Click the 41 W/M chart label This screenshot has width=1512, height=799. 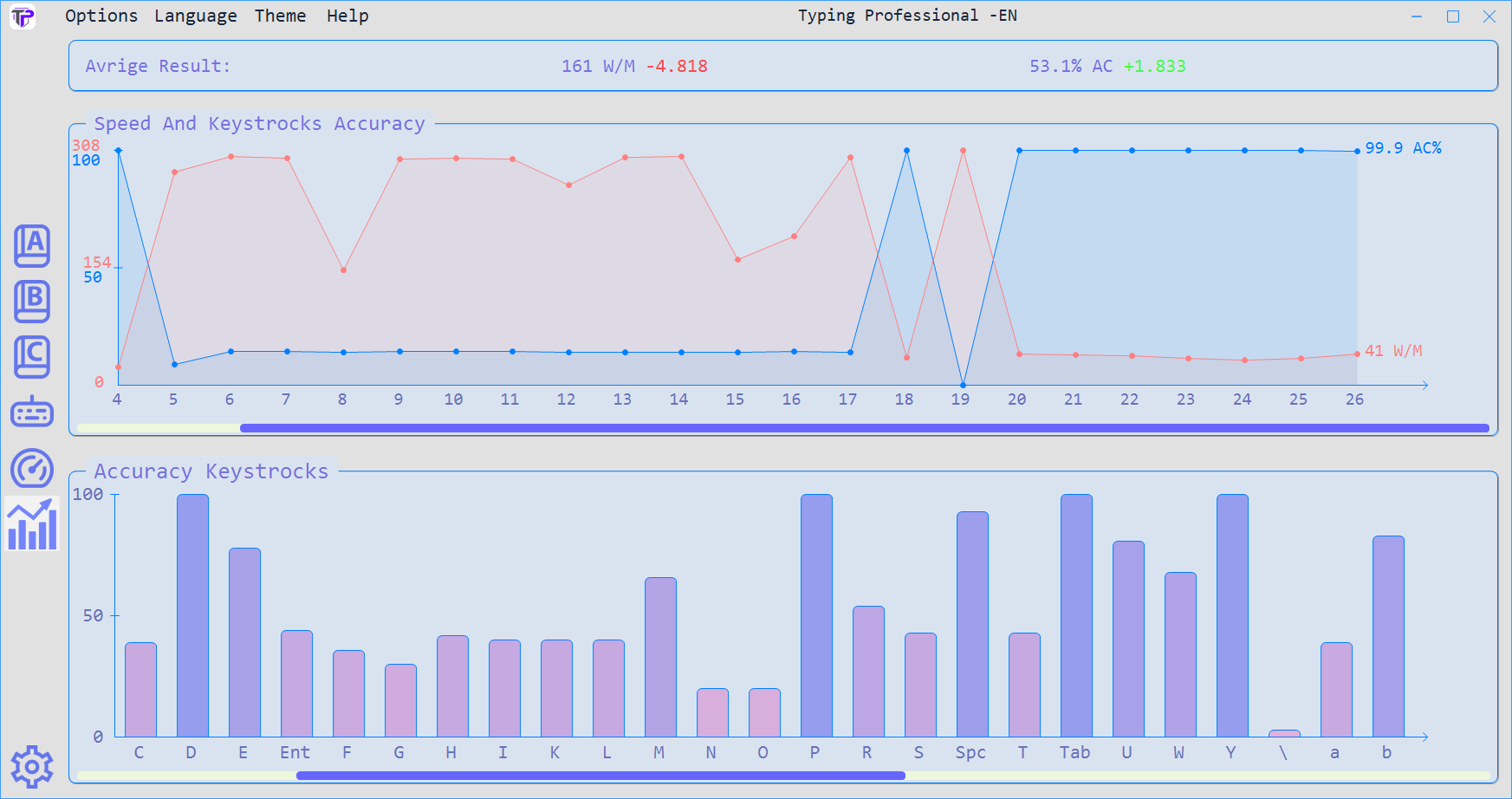click(1393, 351)
